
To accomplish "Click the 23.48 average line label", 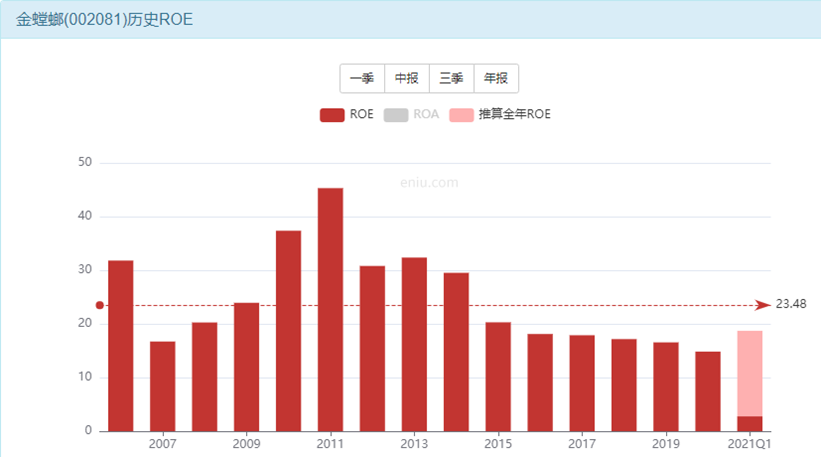I will point(791,304).
